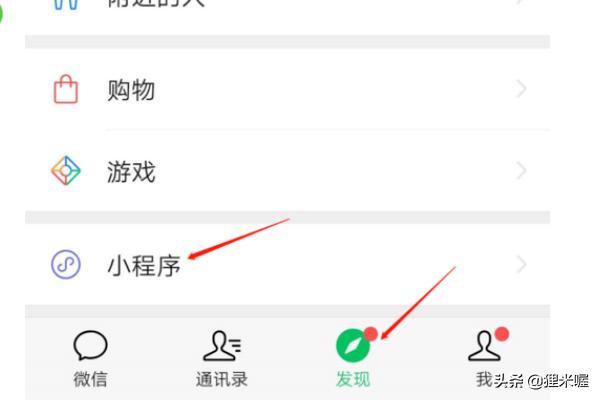Screen dimensions: 600x400
Task: Open the 小程序 mini programs entry label
Action: point(143,266)
